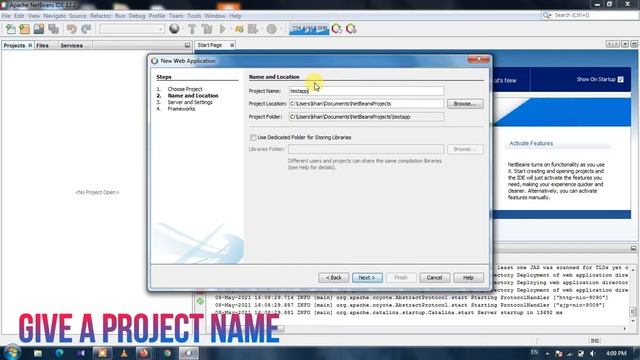Screen dimensions: 640x360
Task: Open the project configuration dropdown in toolbar
Action: point(132,29)
